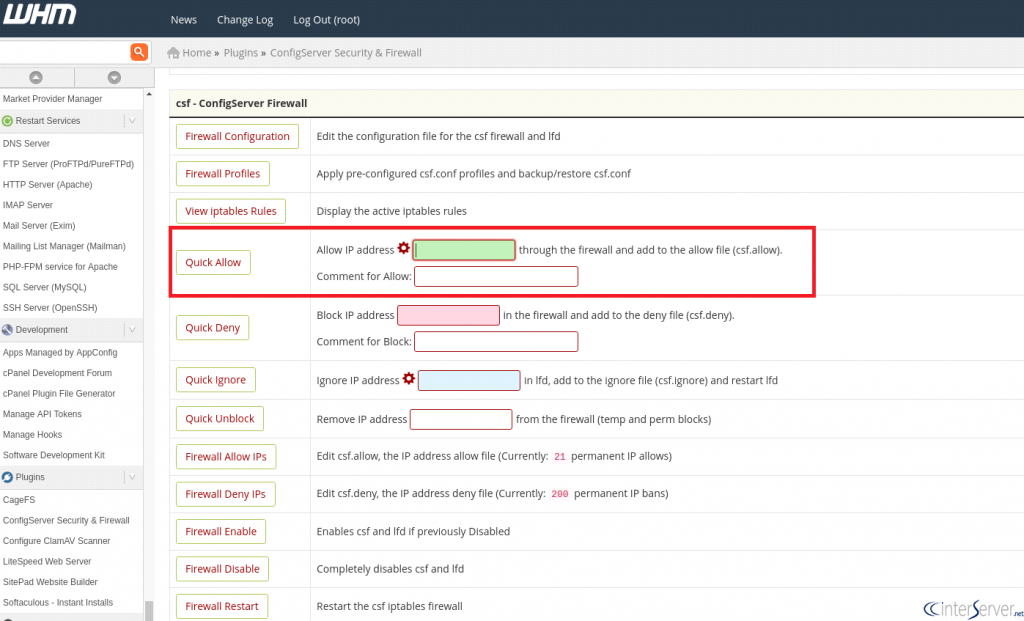Collapse the Restart Services section chevron

[x=132, y=121]
